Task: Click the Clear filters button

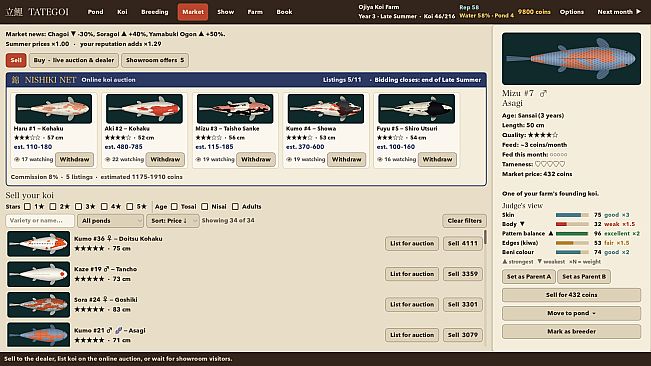Action: [x=464, y=221]
